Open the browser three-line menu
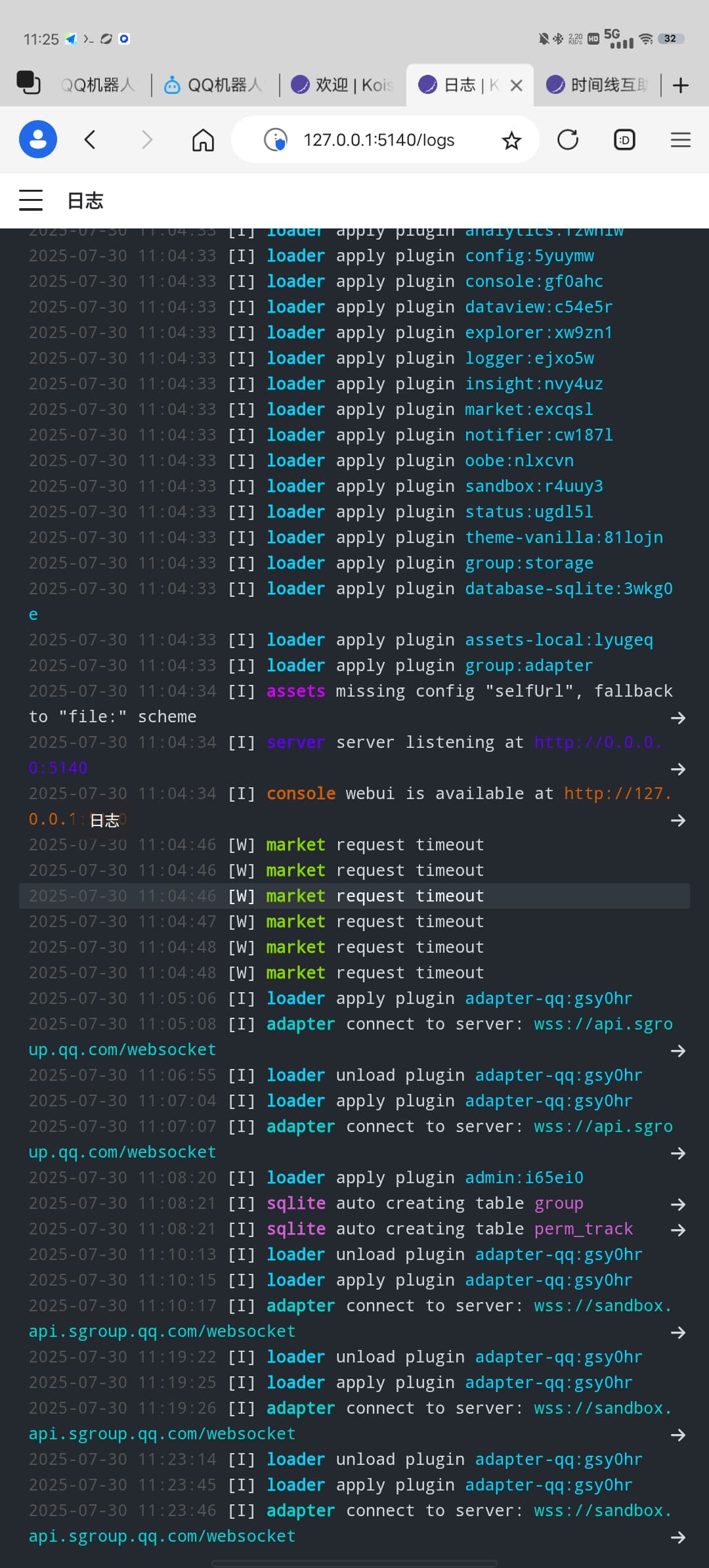The width and height of the screenshot is (709, 1568). [x=681, y=139]
